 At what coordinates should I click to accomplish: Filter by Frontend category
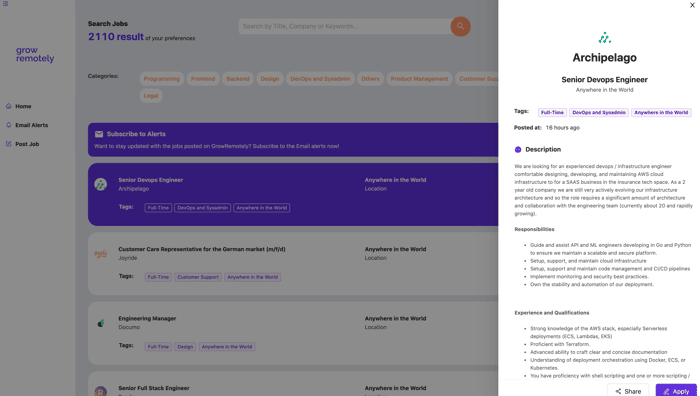click(203, 79)
